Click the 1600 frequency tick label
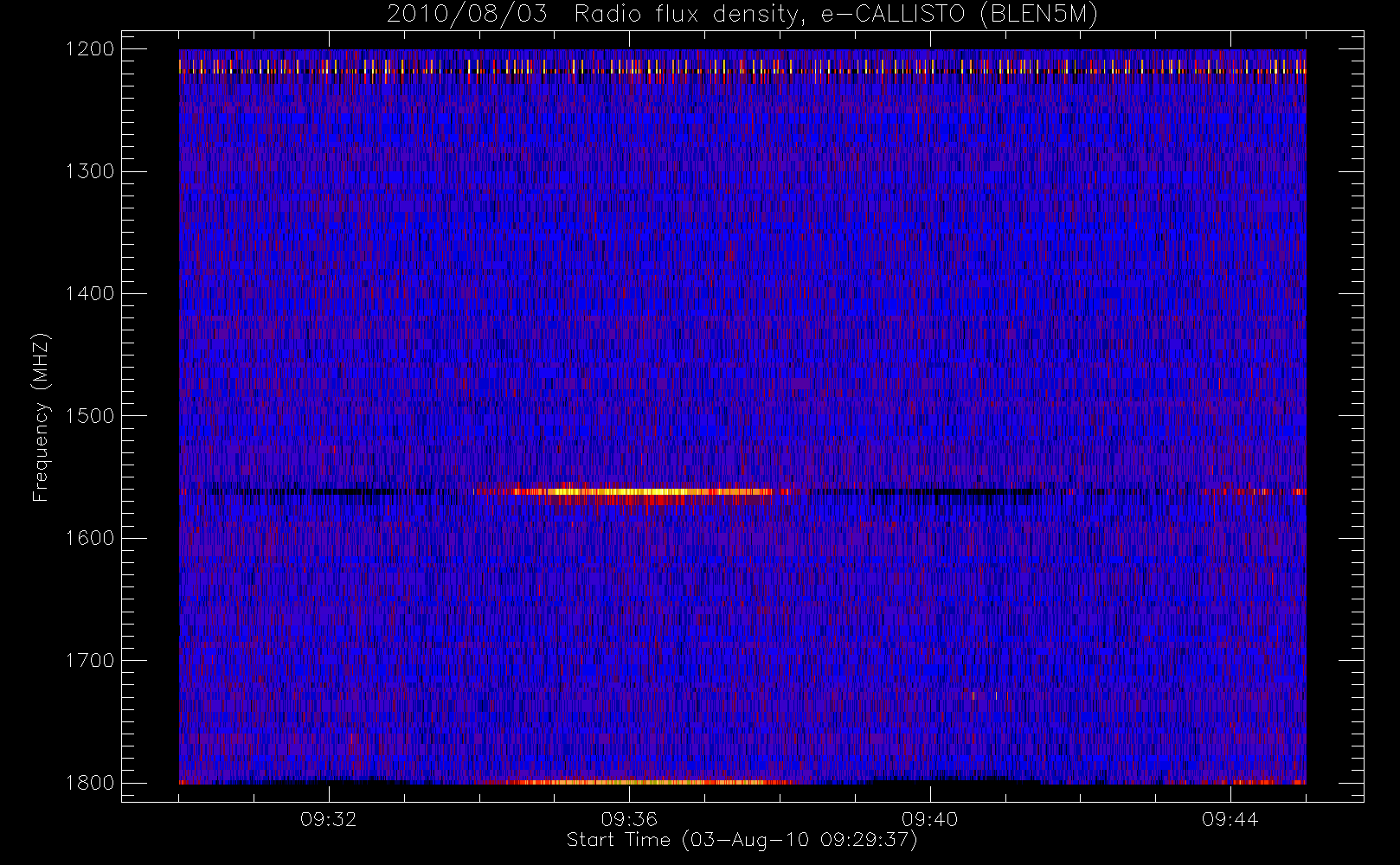 coord(90,538)
